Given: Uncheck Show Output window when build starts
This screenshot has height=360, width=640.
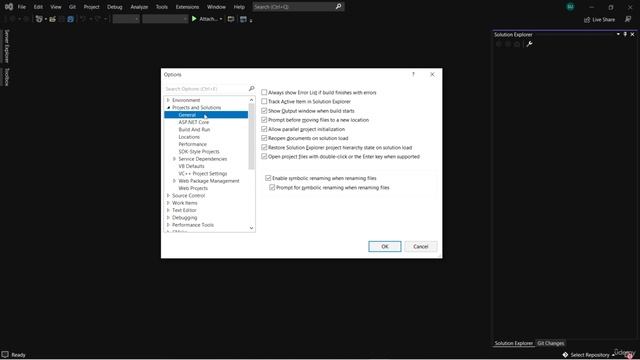Looking at the screenshot, I should [x=264, y=111].
